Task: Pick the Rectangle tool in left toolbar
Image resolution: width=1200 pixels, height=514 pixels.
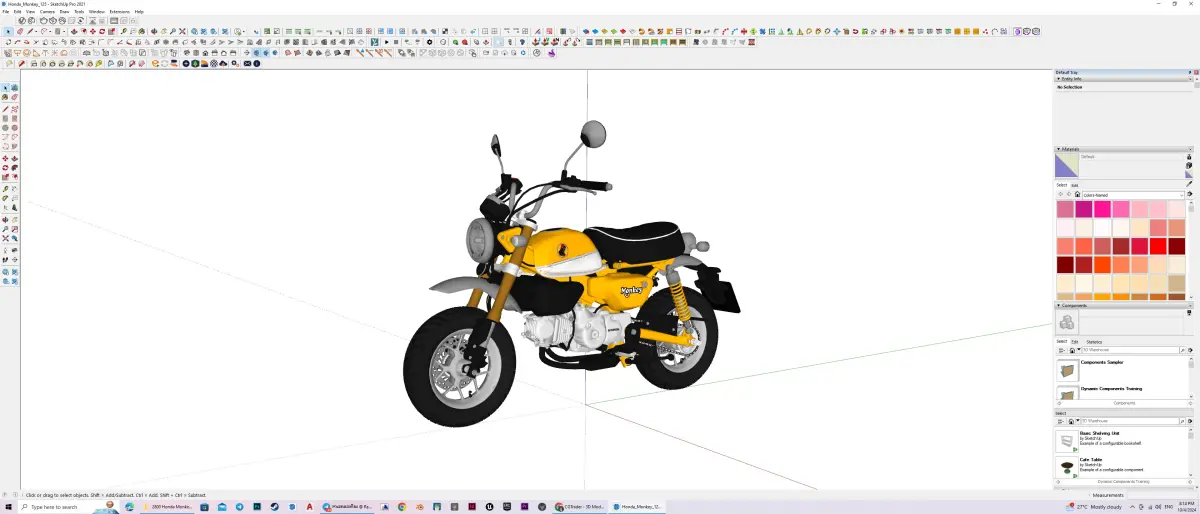Action: (x=5, y=118)
